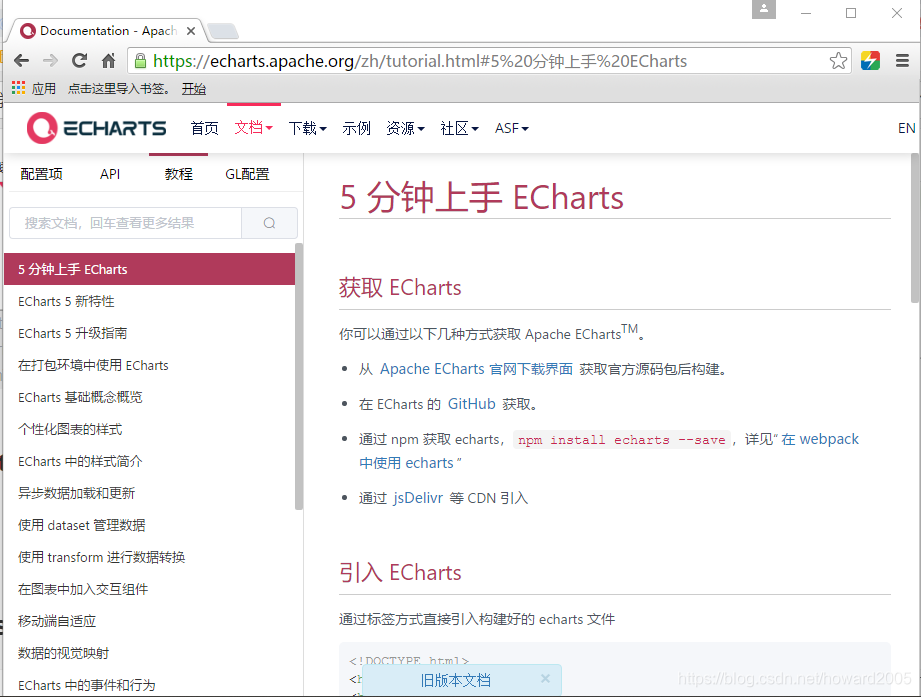Click the 旧版本文档 button

tap(456, 680)
